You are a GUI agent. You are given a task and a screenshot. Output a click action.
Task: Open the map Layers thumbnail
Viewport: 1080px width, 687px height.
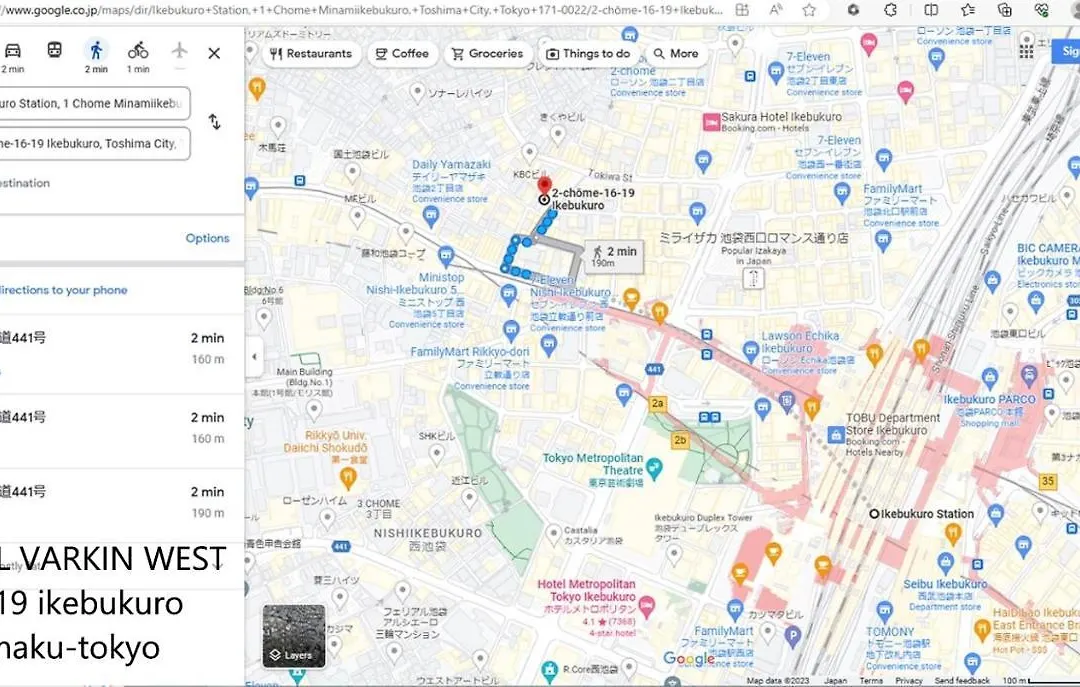click(294, 636)
